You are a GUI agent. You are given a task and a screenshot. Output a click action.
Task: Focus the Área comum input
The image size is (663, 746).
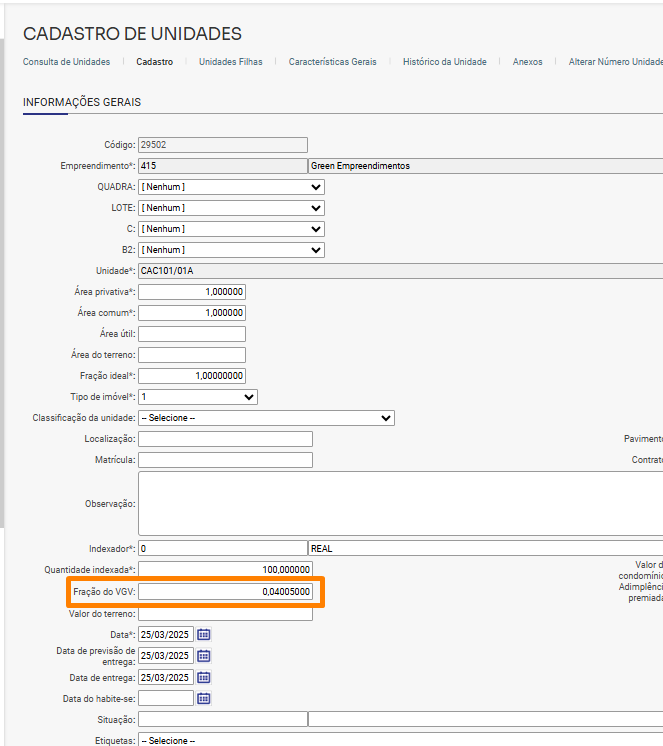point(192,313)
